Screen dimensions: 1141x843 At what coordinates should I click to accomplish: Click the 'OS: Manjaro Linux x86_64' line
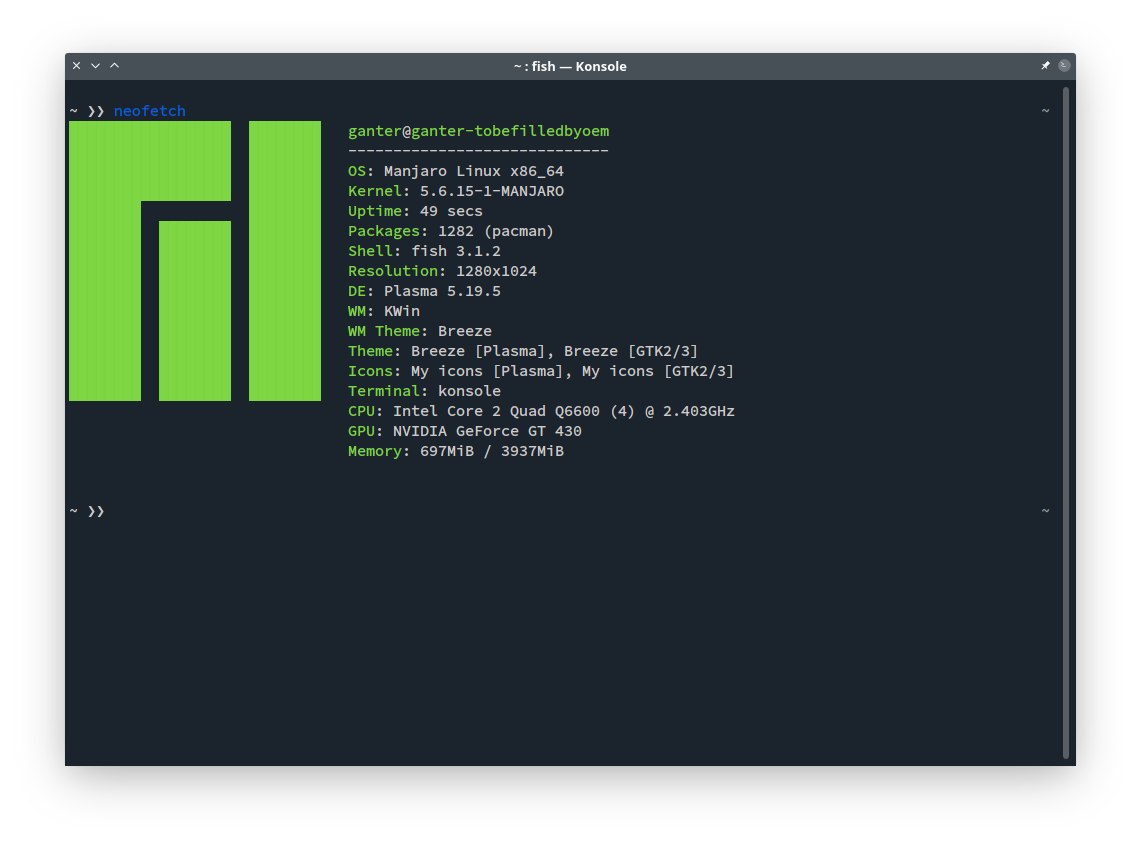pos(456,171)
